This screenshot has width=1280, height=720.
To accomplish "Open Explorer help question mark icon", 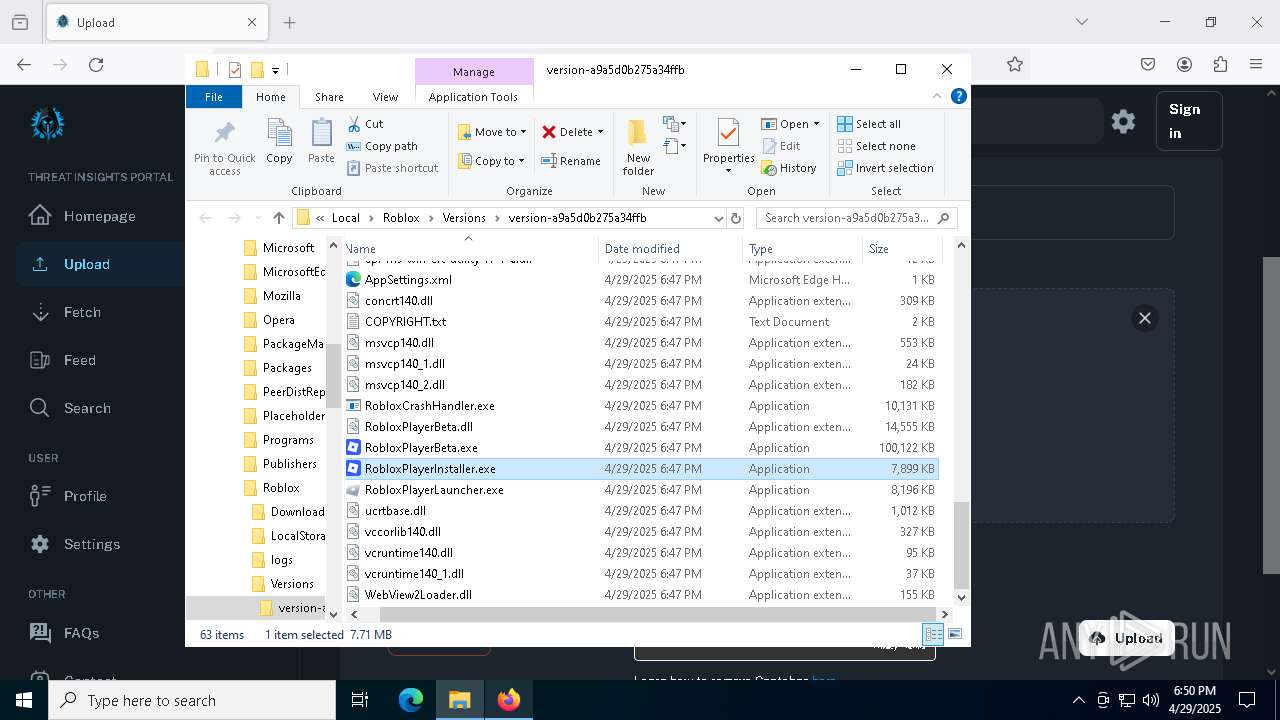I will coord(958,97).
